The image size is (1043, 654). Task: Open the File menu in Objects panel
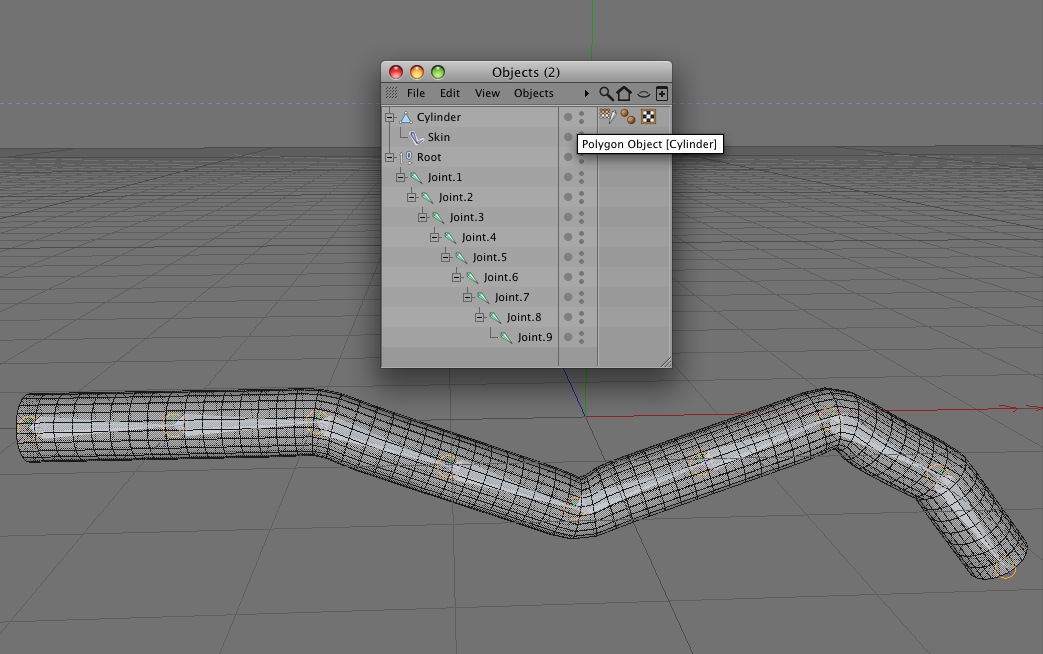pos(416,93)
